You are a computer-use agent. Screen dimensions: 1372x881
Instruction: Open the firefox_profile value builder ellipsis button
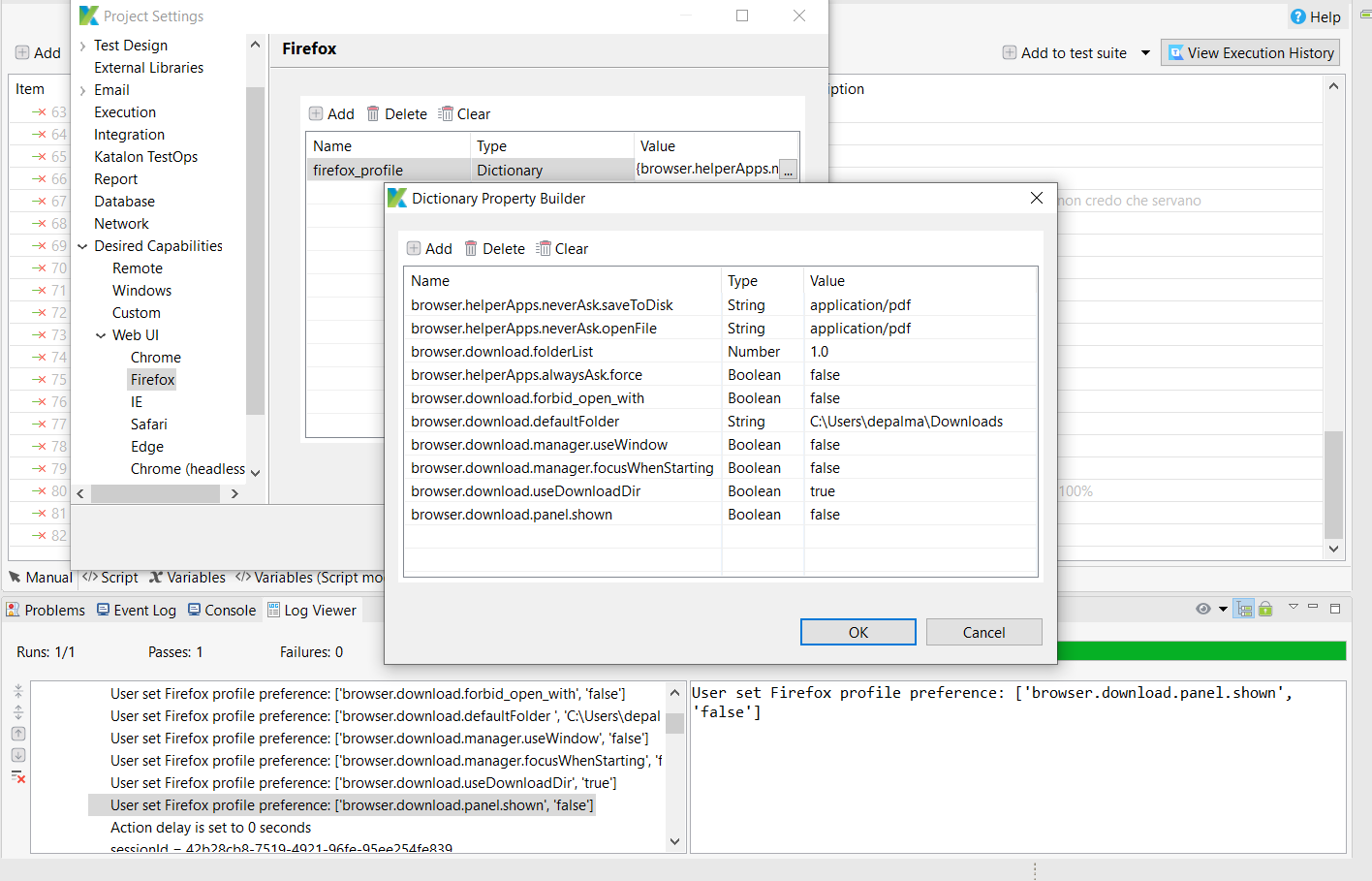click(x=789, y=171)
